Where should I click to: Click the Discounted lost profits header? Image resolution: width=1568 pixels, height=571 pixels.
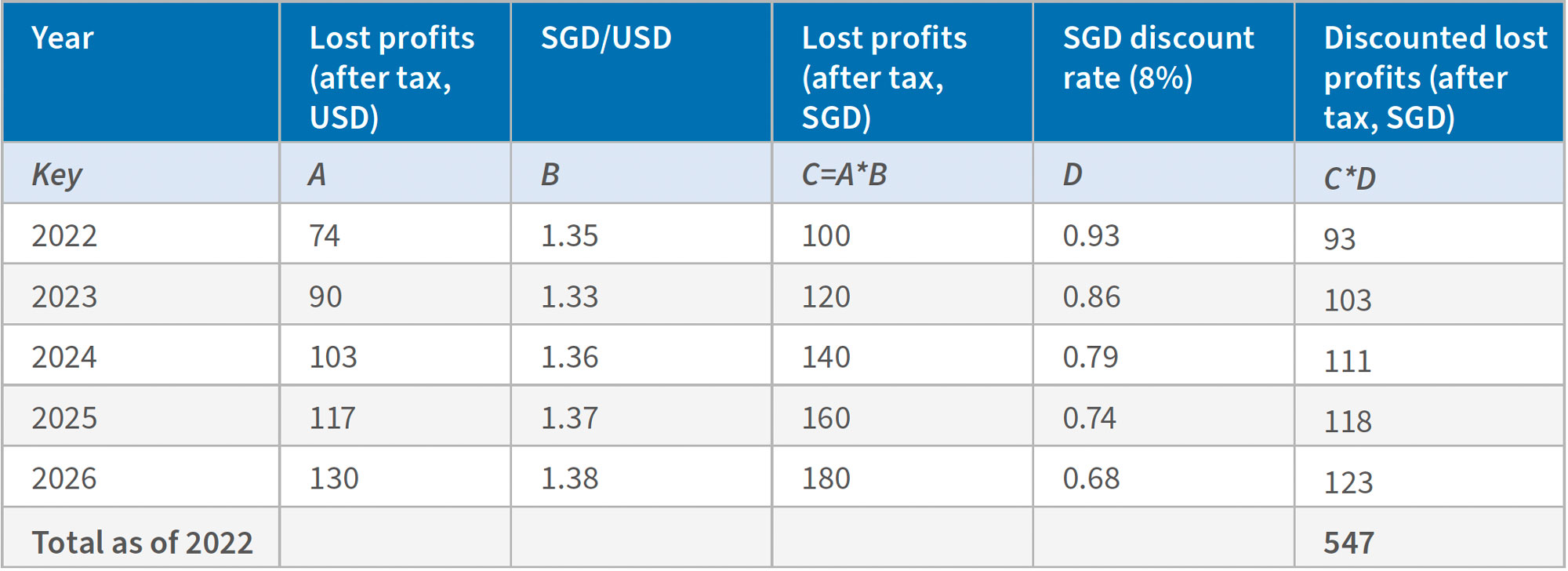(x=1435, y=78)
